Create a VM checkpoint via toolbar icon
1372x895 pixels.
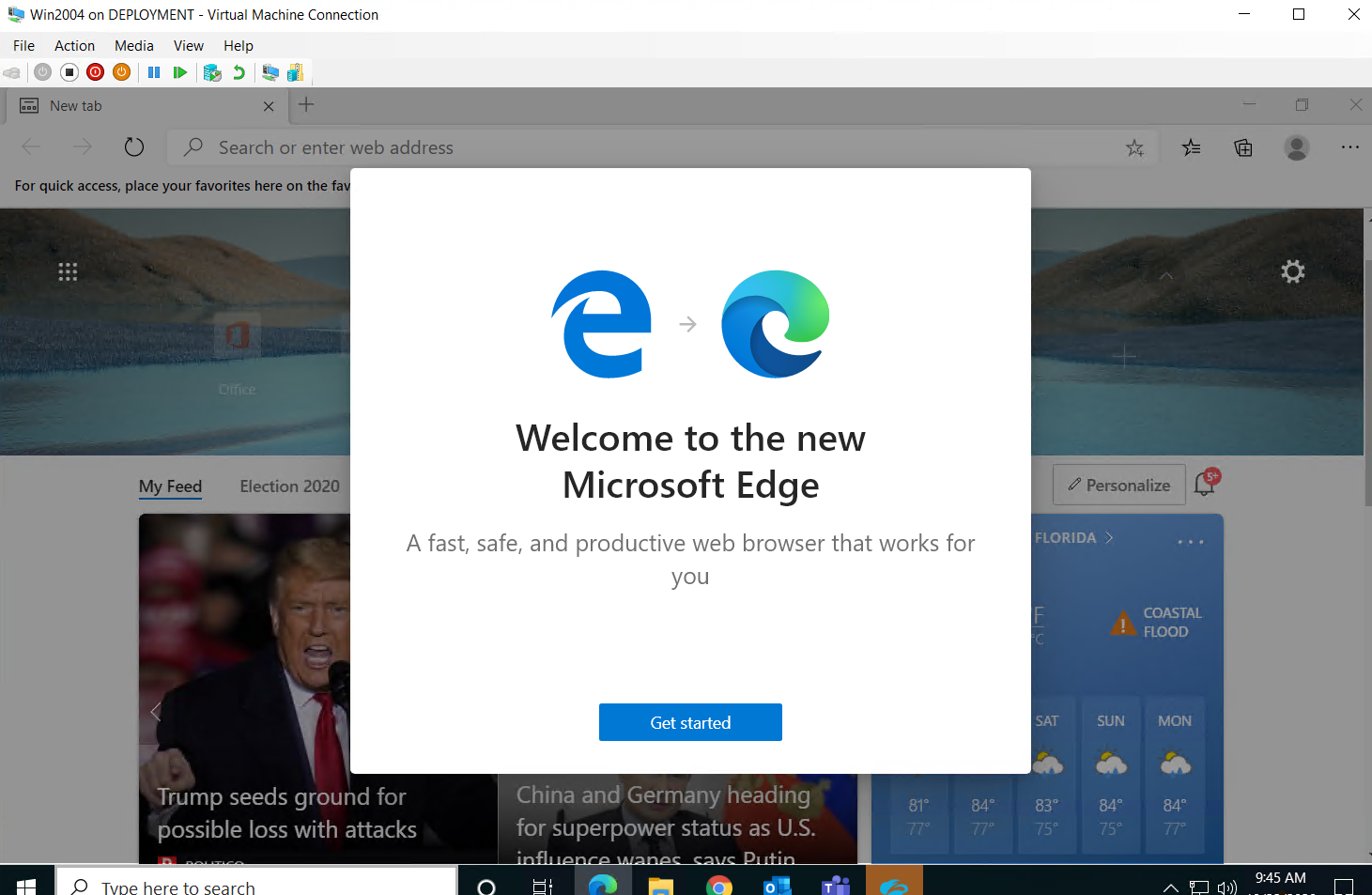[x=212, y=72]
